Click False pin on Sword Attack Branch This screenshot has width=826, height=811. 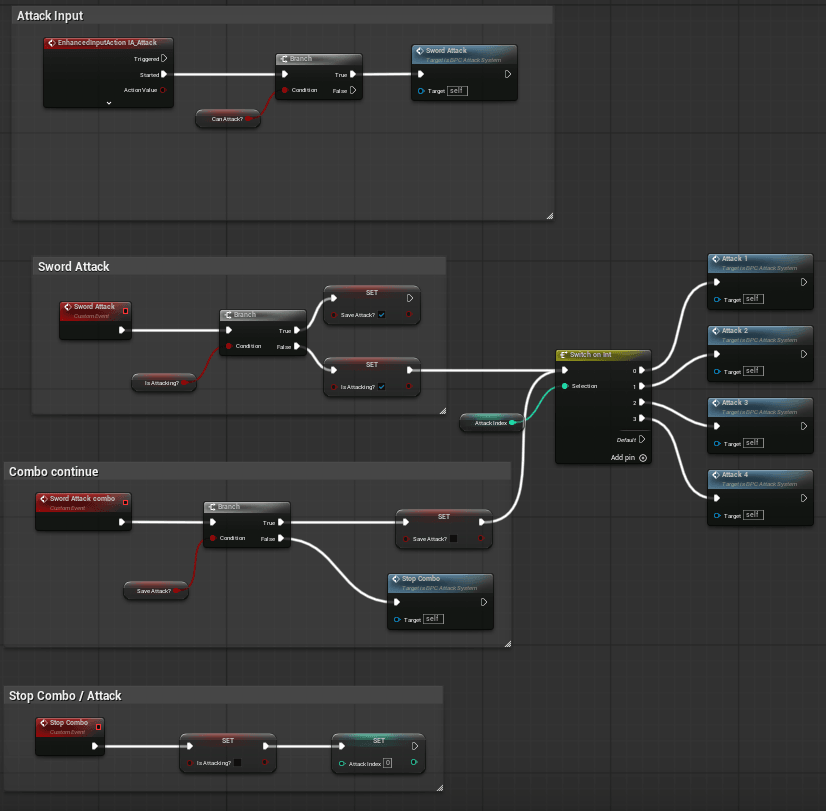297,346
